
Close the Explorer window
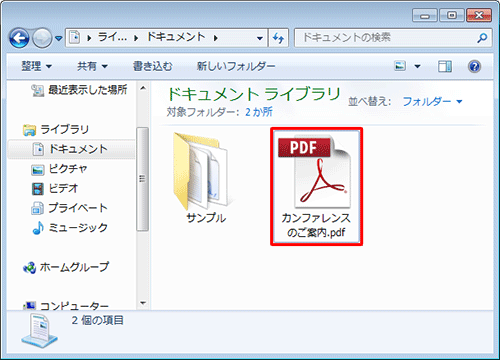pyautogui.click(x=479, y=15)
